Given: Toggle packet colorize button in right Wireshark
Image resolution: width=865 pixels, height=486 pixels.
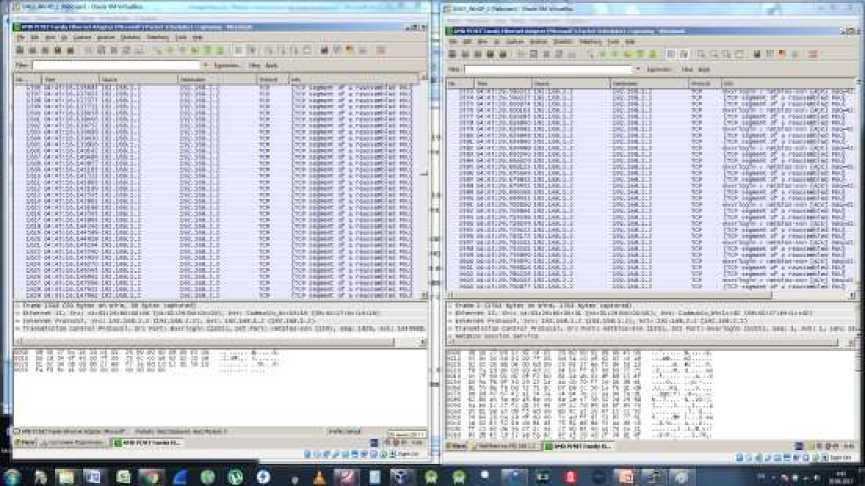Looking at the screenshot, I should point(671,55).
